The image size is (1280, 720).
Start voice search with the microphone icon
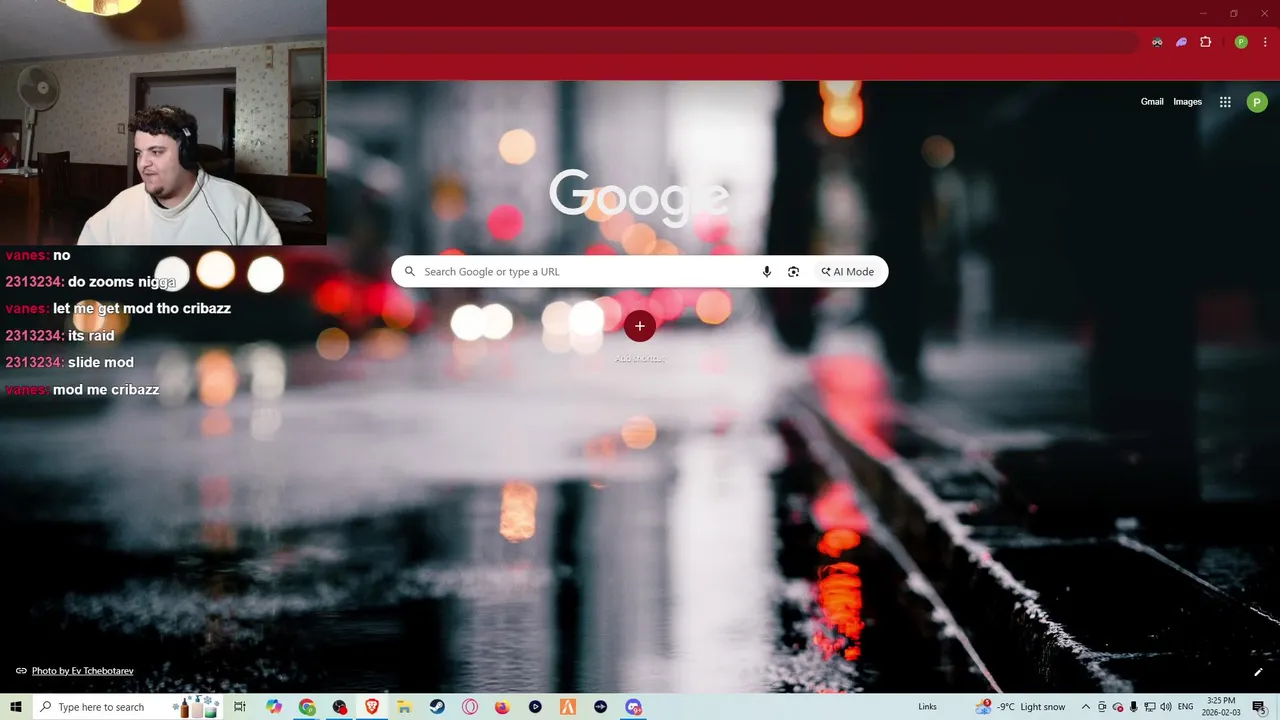tap(767, 272)
